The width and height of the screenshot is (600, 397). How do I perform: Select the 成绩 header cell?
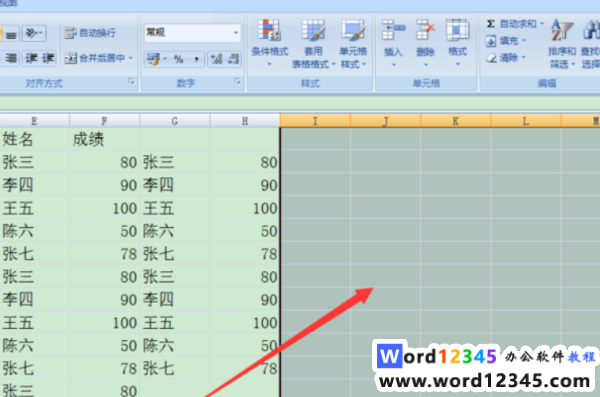coord(104,139)
